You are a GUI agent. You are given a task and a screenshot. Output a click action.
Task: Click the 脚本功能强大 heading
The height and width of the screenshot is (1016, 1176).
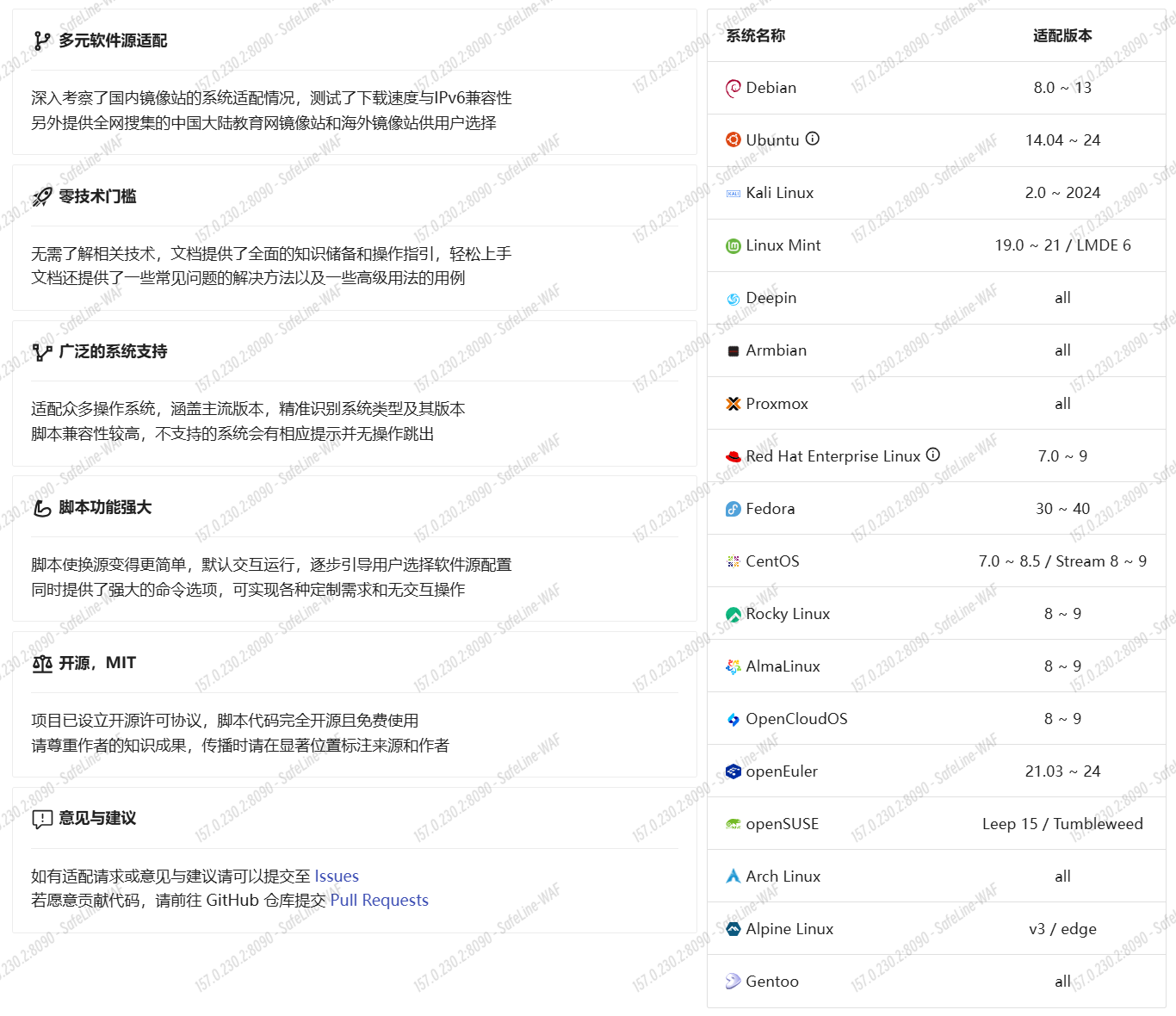pos(105,507)
